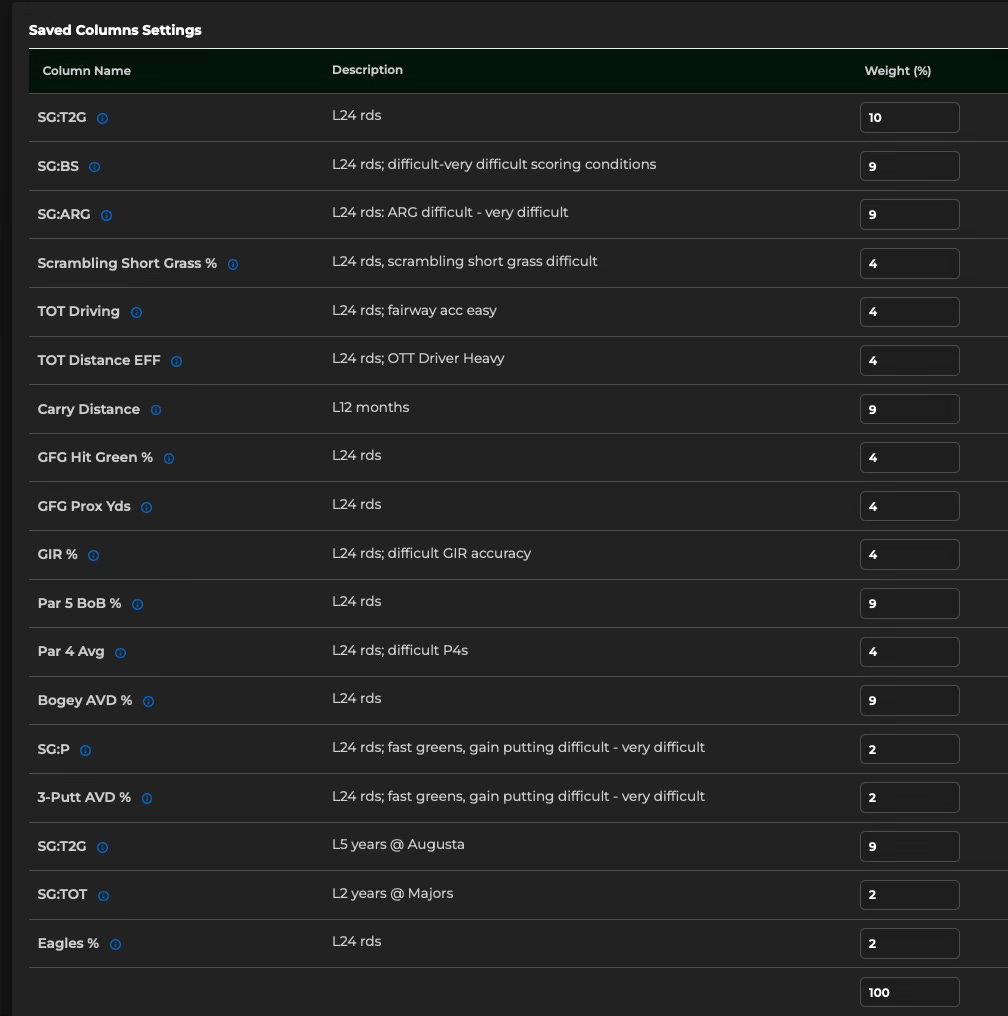This screenshot has width=1008, height=1016.
Task: Click the Saved Columns Settings title
Action: point(115,30)
